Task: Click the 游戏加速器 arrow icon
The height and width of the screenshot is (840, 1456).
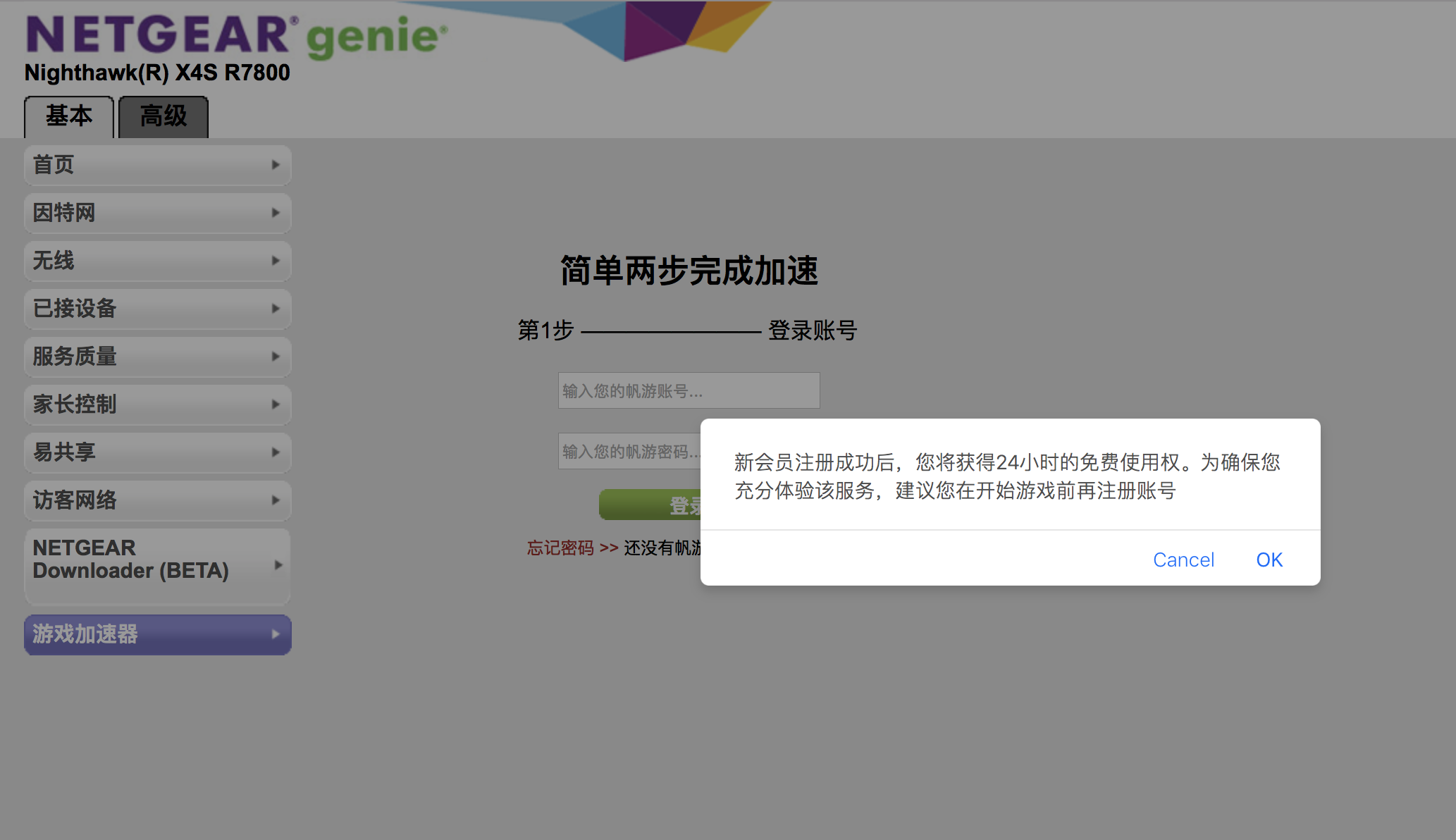Action: [276, 634]
